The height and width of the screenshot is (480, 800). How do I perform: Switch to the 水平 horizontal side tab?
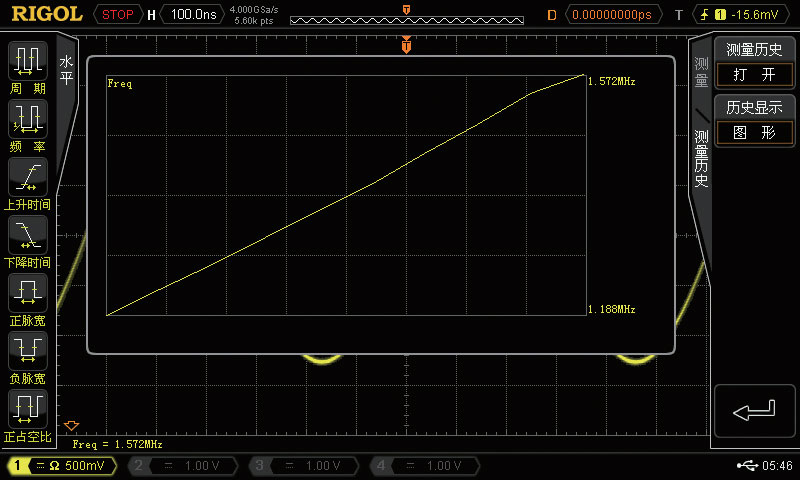67,70
